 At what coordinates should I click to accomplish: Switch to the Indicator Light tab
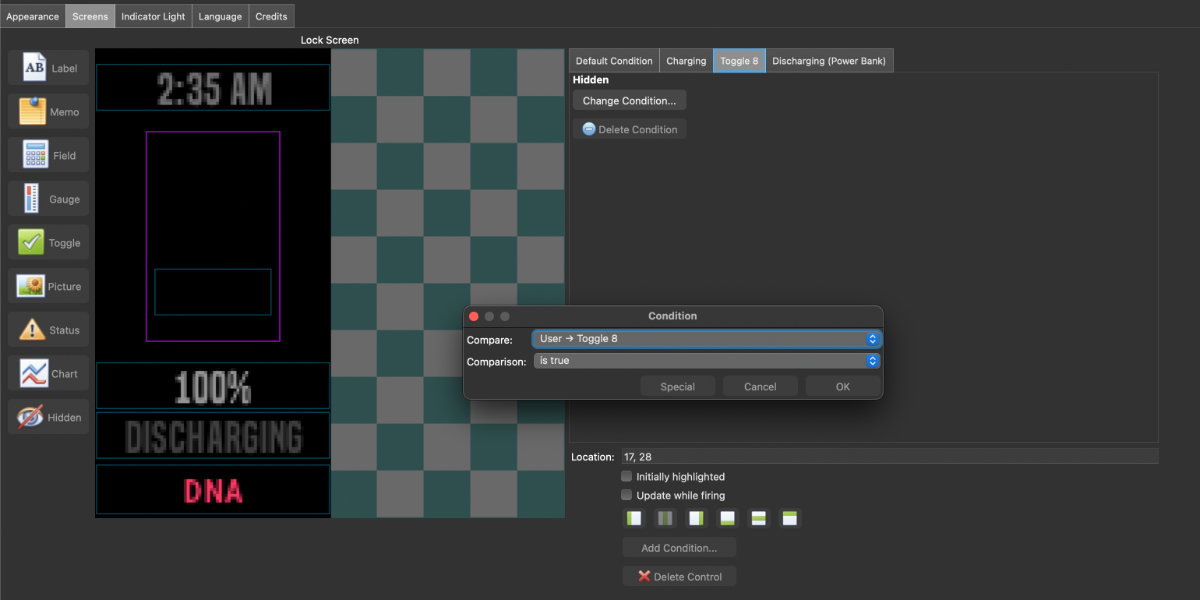coord(153,16)
